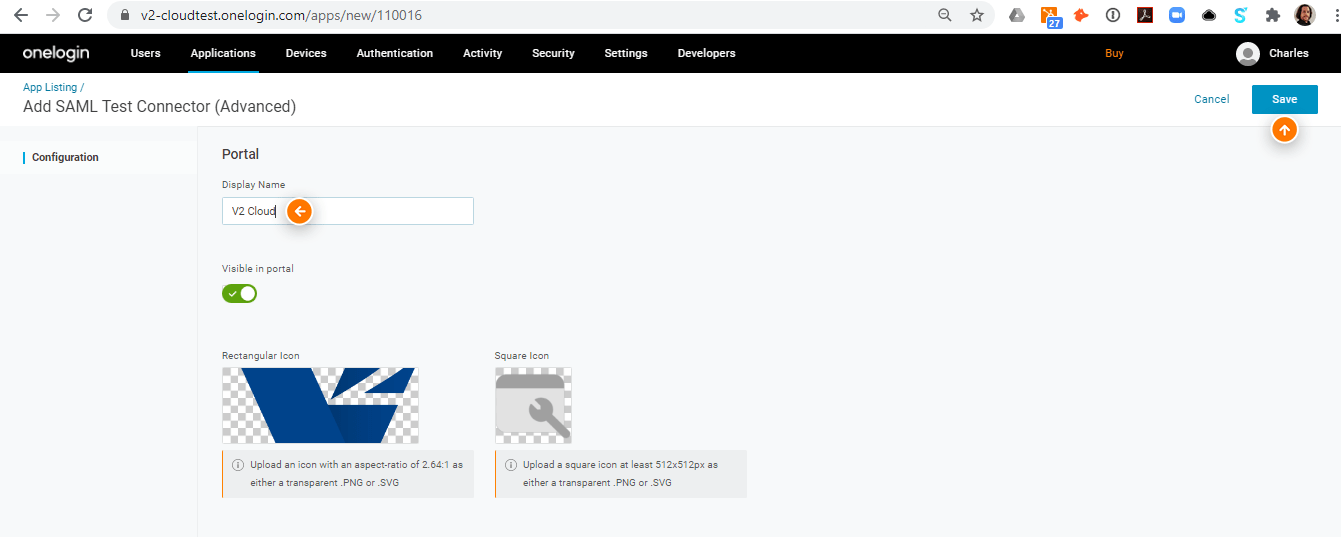Go back to App Listing

50,88
